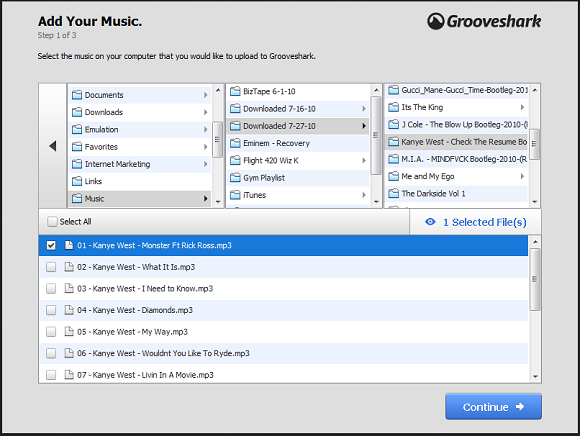Click the Downloaded 7-27-10 folder icon
This screenshot has width=580, height=436.
click(235, 126)
